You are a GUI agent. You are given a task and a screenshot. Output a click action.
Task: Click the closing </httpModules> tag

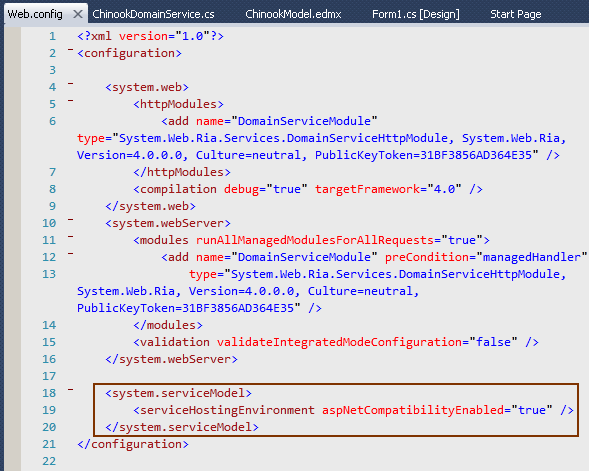(182, 172)
